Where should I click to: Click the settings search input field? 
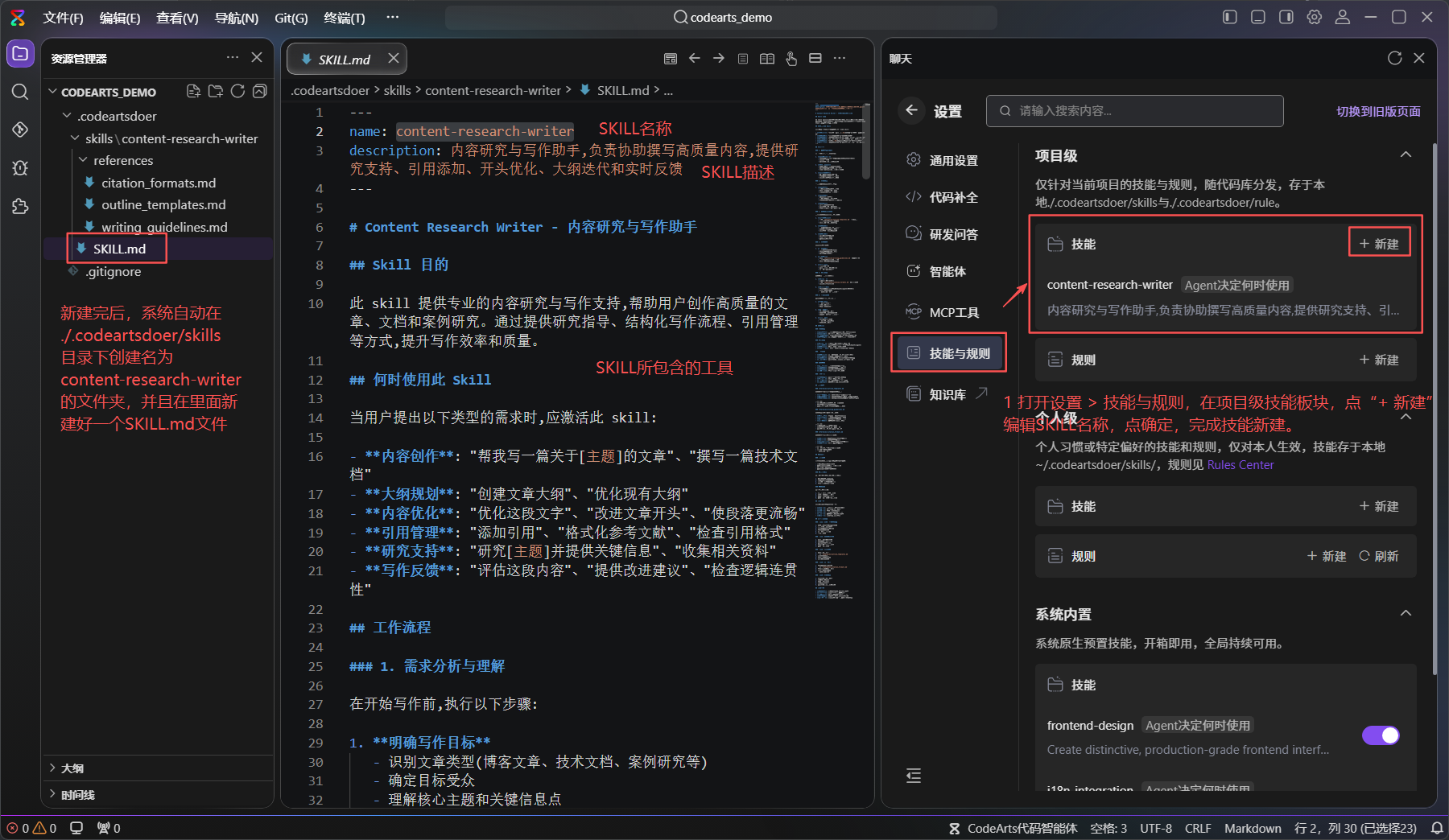[1135, 111]
